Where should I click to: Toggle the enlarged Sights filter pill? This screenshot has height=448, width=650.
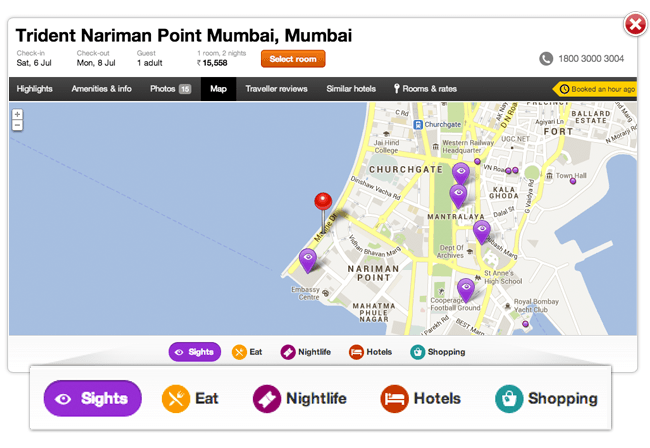click(92, 398)
